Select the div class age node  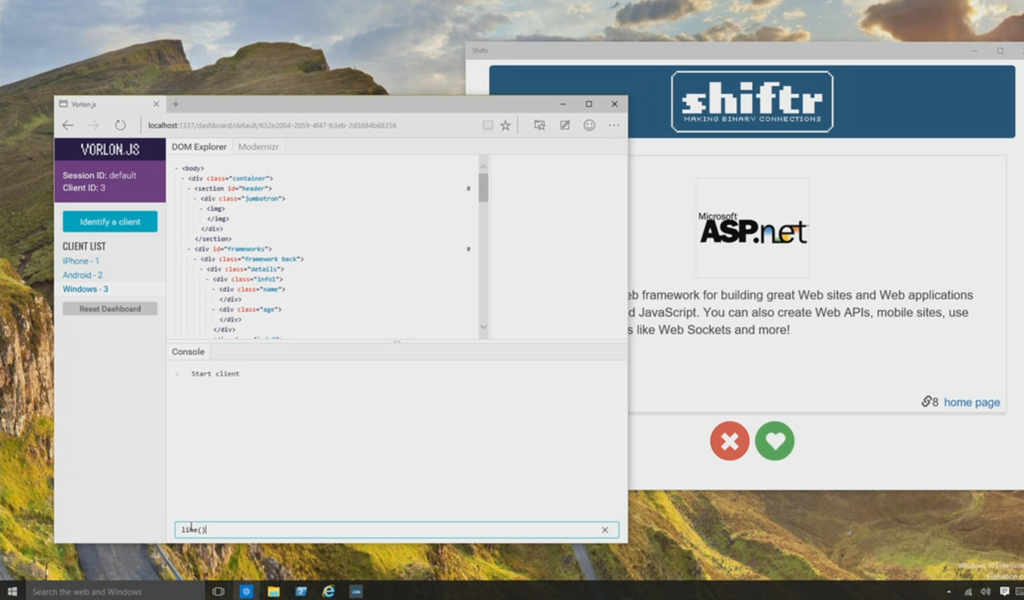click(250, 309)
